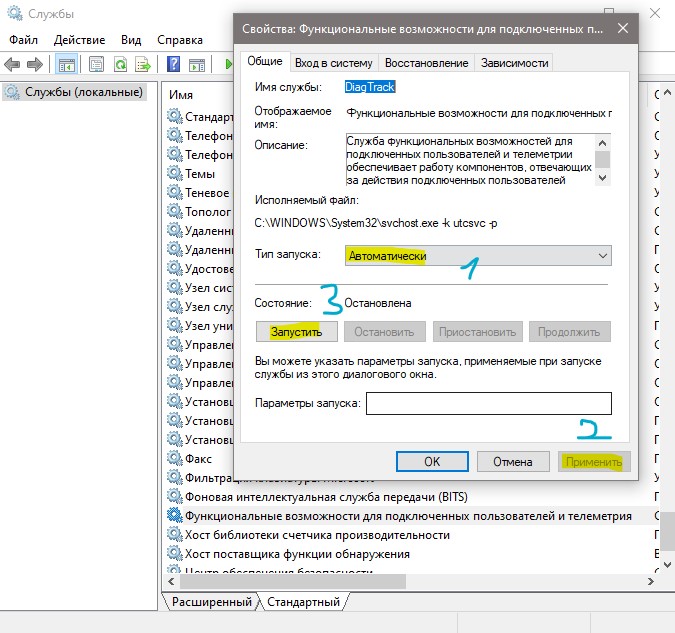Click gear icon beside Теневое service
The height and width of the screenshot is (633, 675).
tap(174, 192)
